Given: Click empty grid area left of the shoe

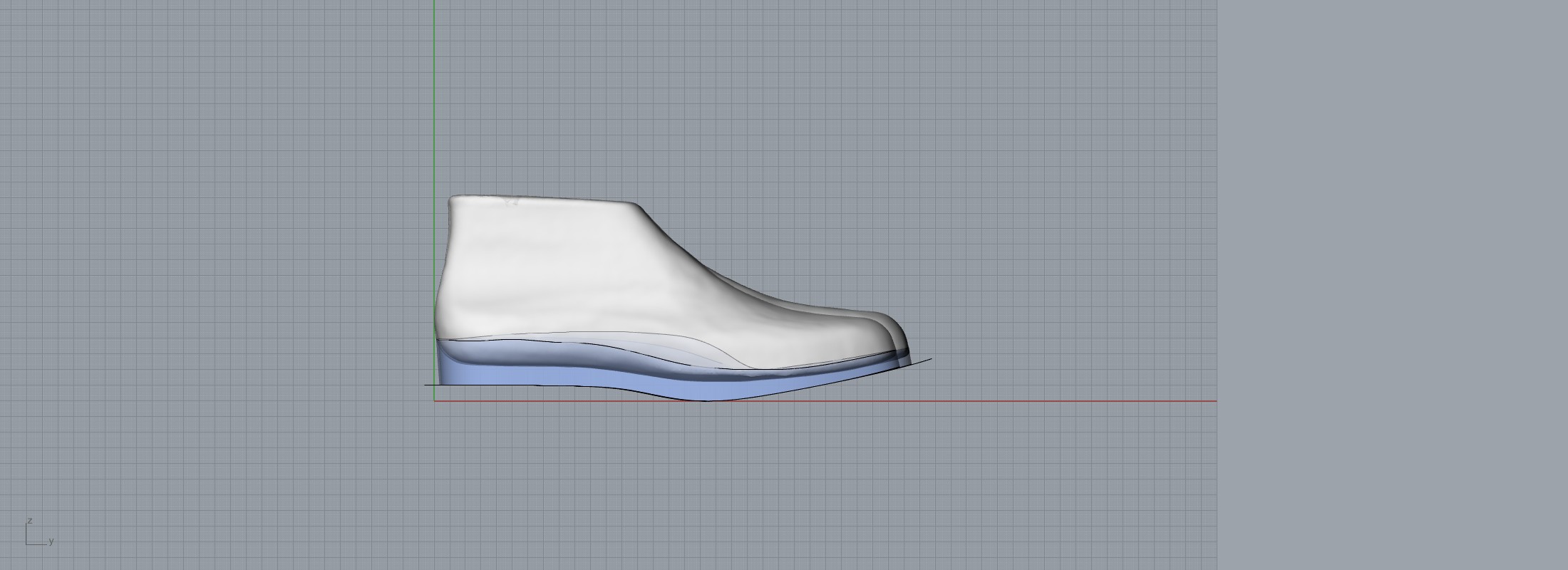Looking at the screenshot, I should click(x=214, y=285).
